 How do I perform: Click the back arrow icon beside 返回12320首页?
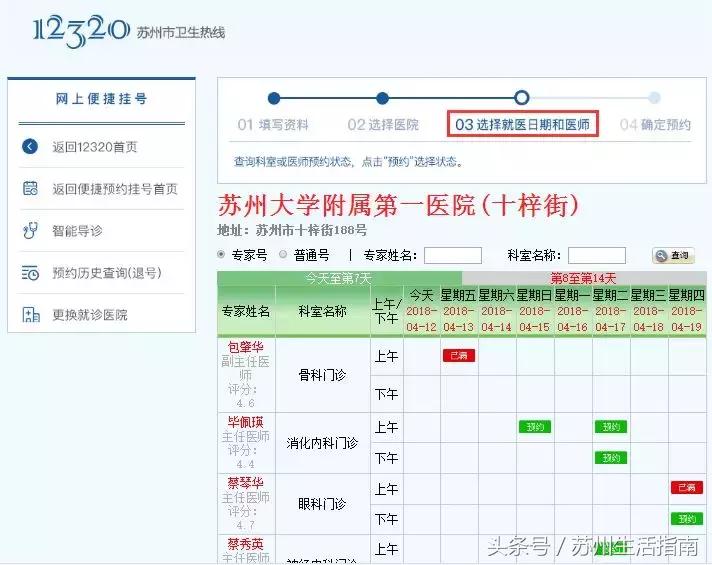coord(30,147)
